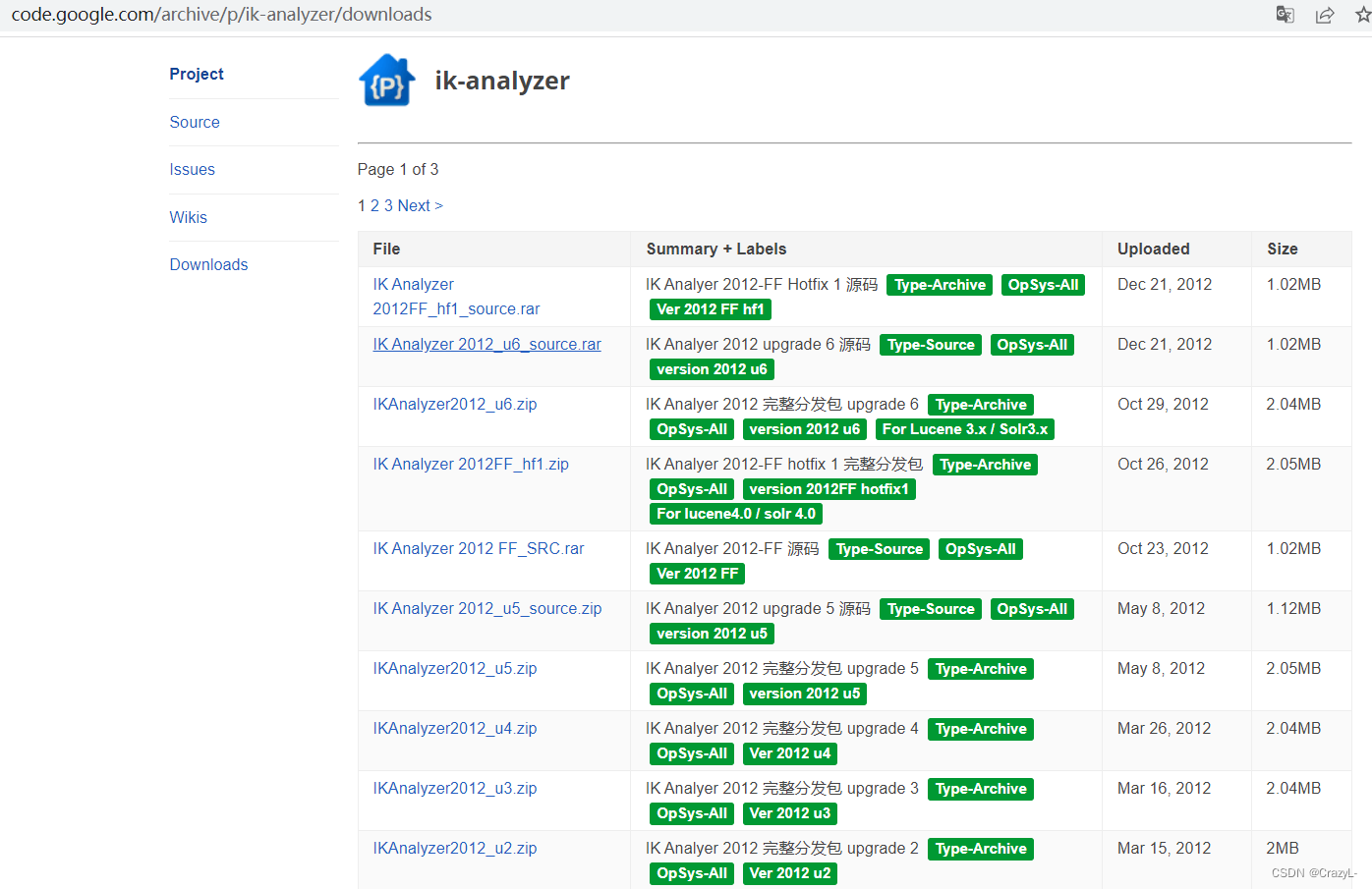
Task: Bookmark this page with the star icon
Action: [1363, 15]
